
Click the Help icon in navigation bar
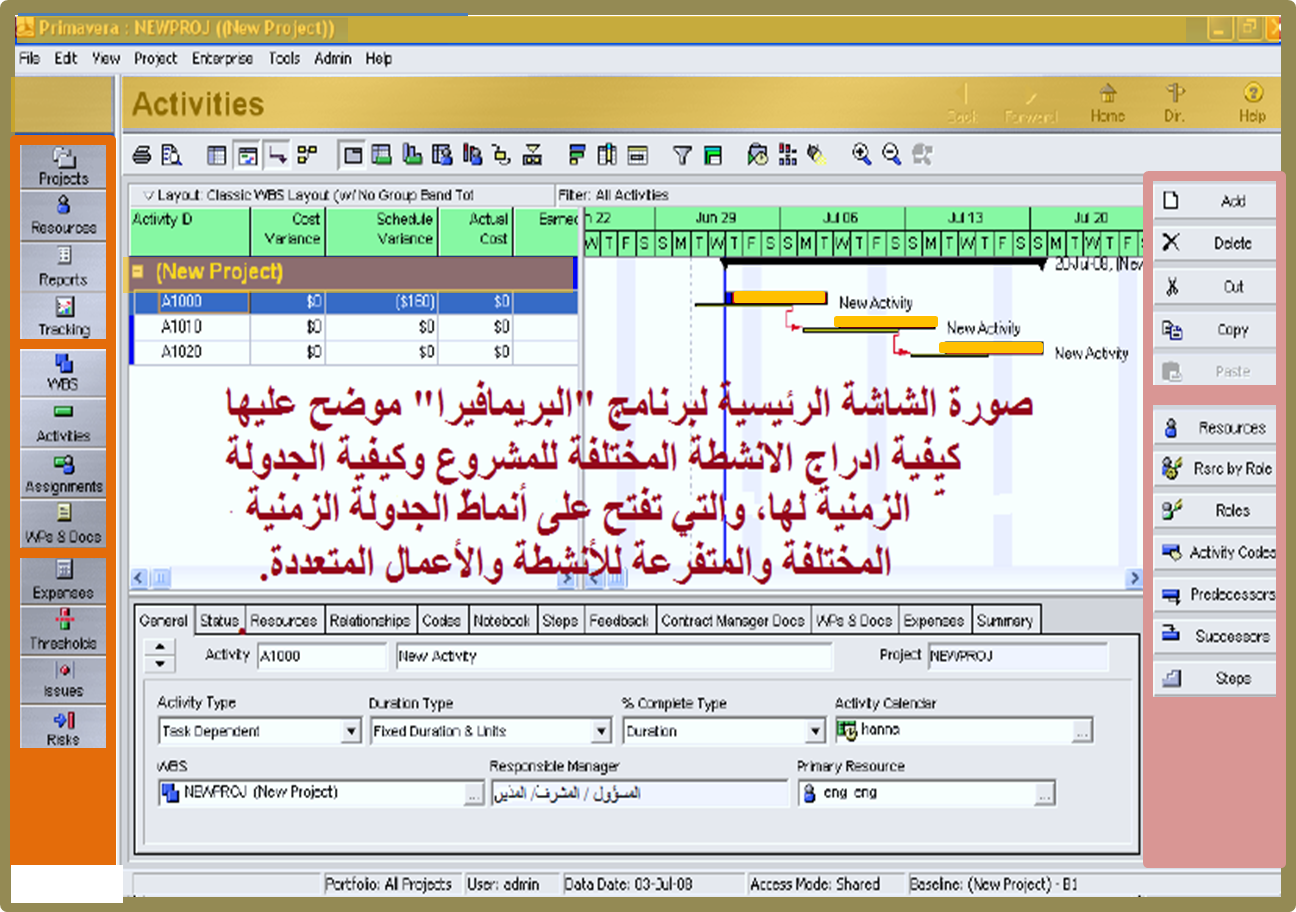(x=1252, y=104)
